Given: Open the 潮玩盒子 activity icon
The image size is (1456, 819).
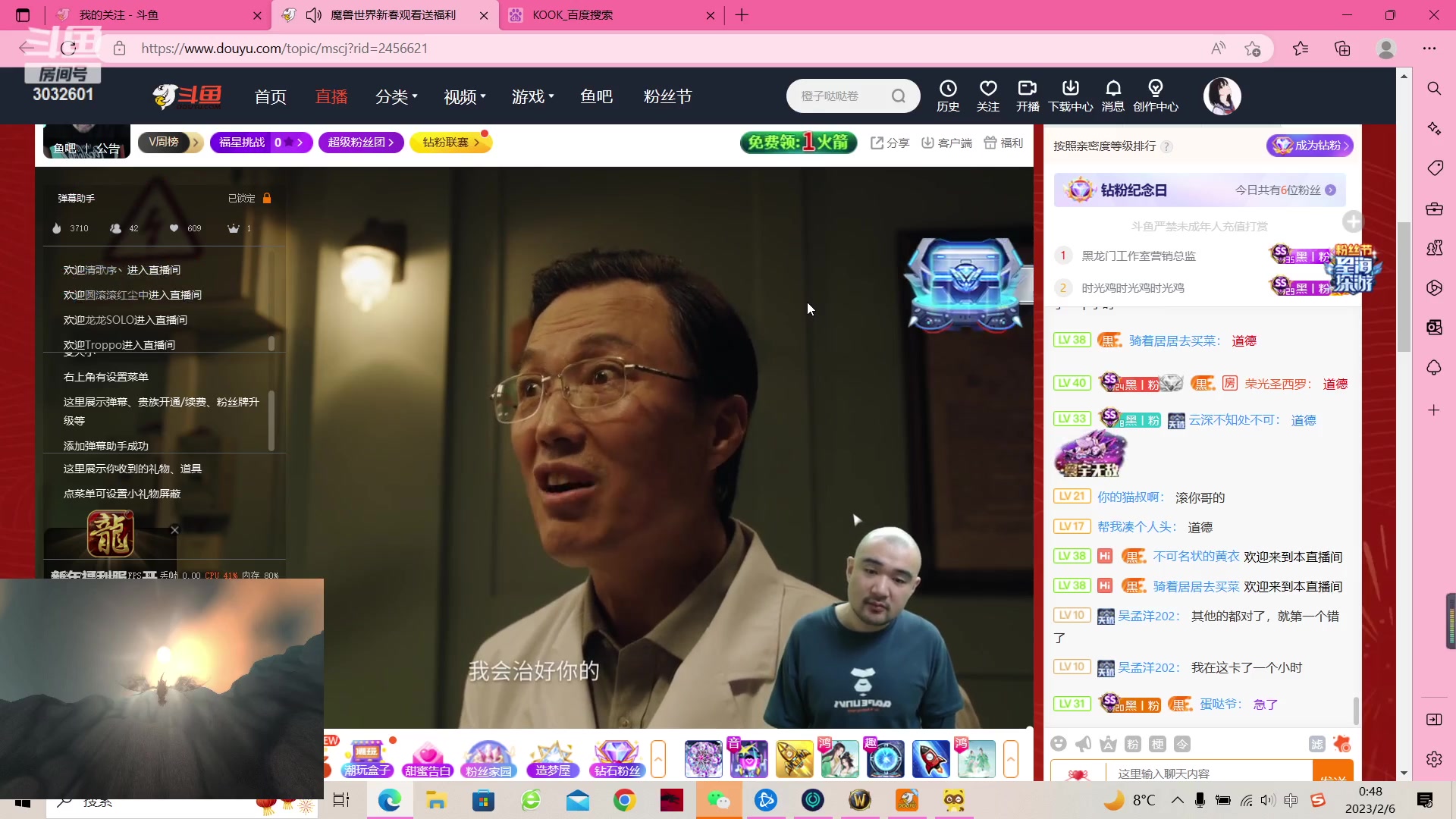Looking at the screenshot, I should tap(367, 759).
